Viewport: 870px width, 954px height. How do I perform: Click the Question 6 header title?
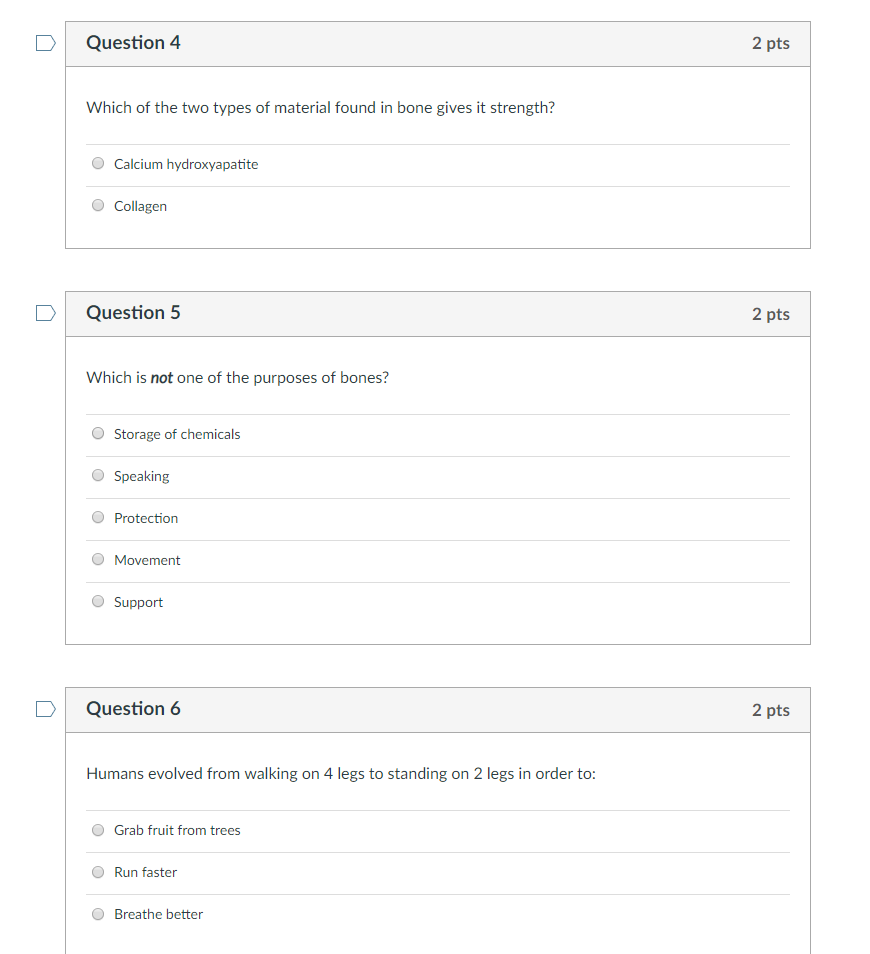pos(133,709)
